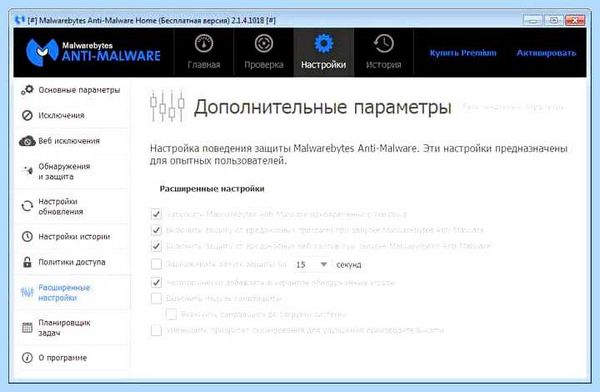Screen dimensions: 600x392
Task: Minimize the Malwarebytes window
Action: tap(533, 20)
